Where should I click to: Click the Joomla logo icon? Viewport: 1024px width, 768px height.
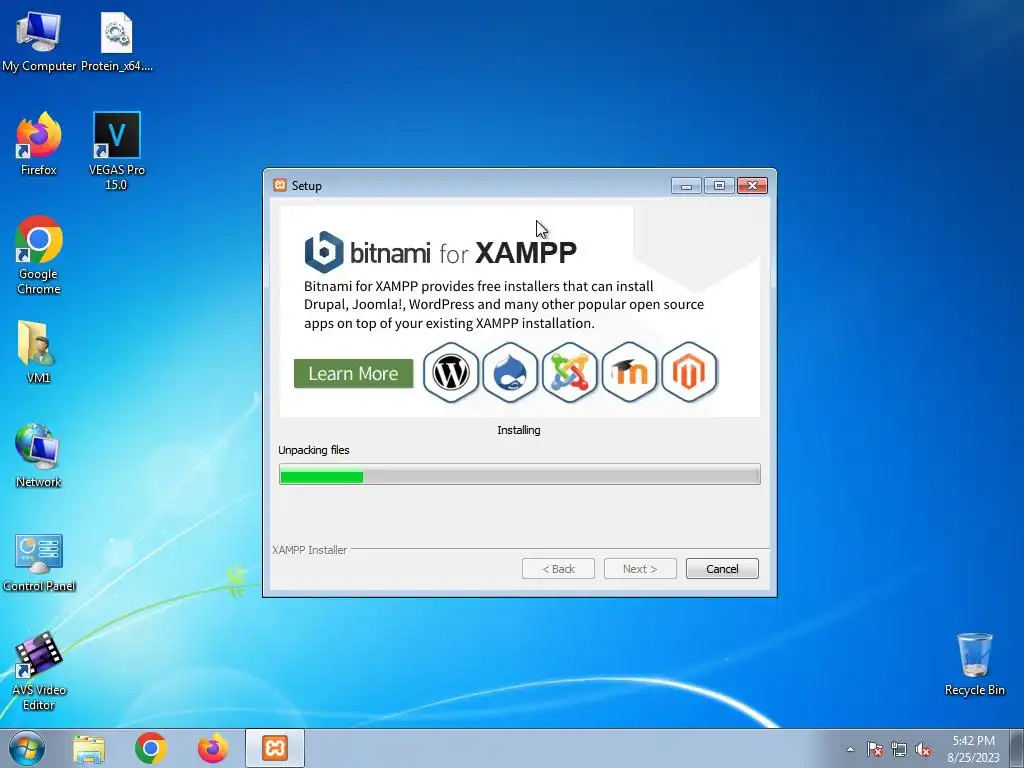(569, 372)
